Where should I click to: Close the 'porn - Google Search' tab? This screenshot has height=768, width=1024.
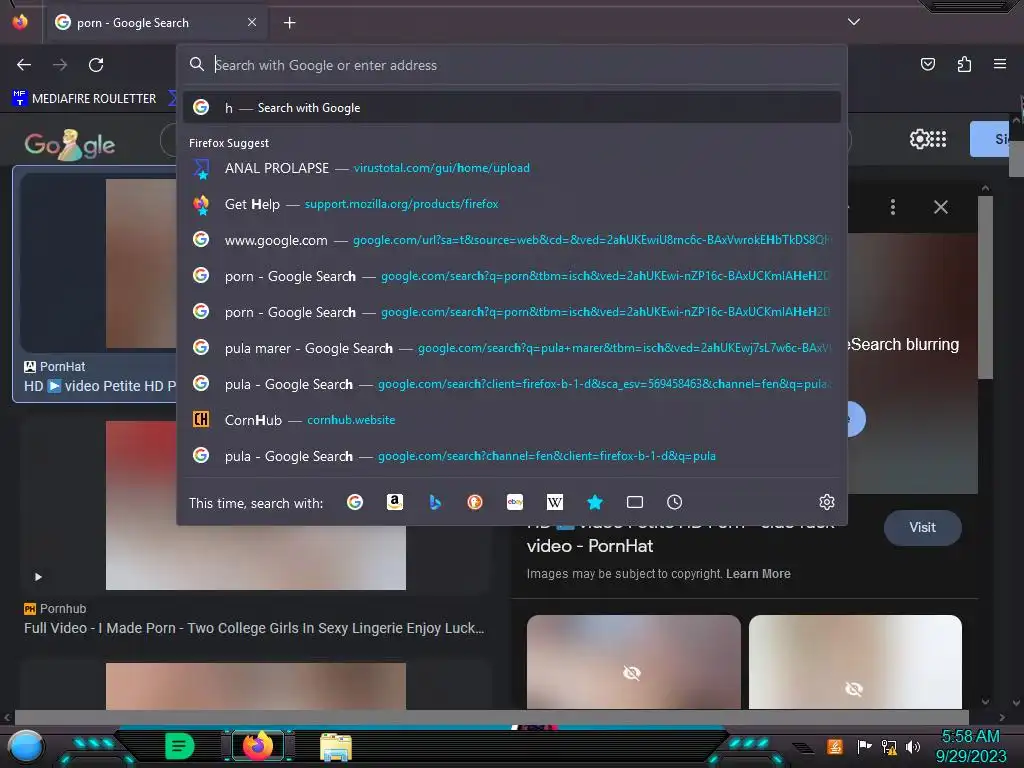coord(252,22)
